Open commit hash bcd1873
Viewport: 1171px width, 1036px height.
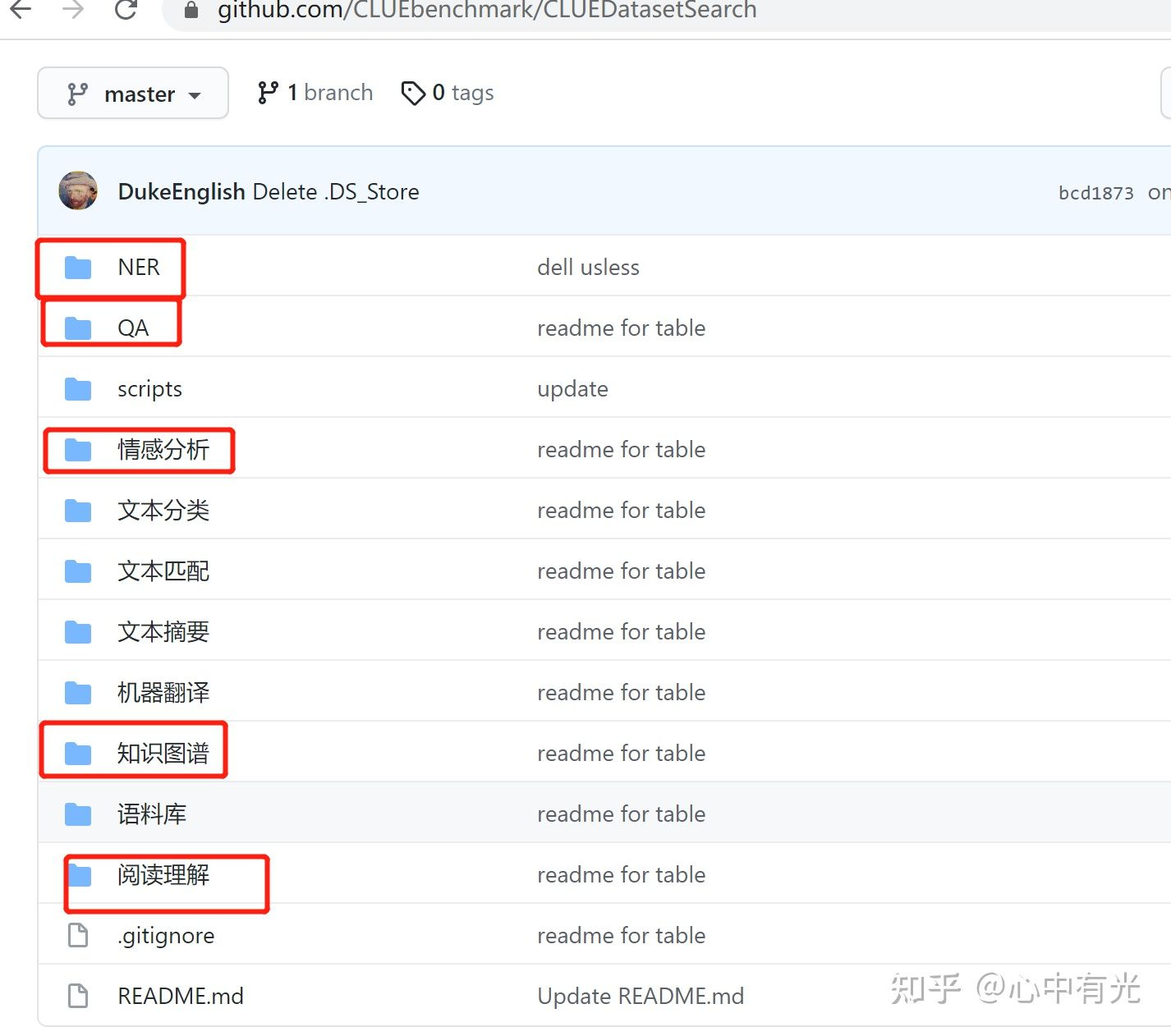point(1095,193)
